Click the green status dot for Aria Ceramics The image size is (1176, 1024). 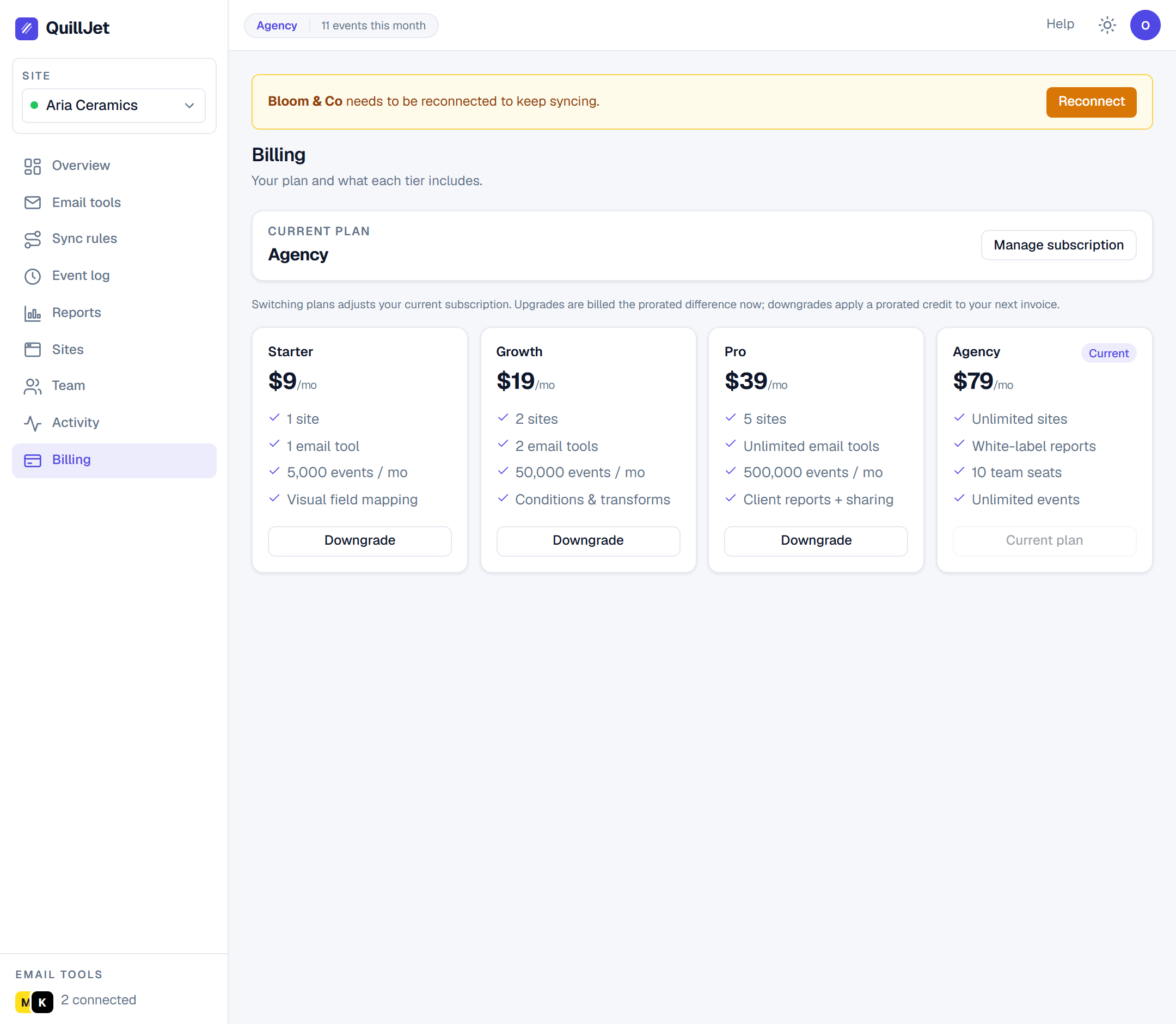[34, 105]
